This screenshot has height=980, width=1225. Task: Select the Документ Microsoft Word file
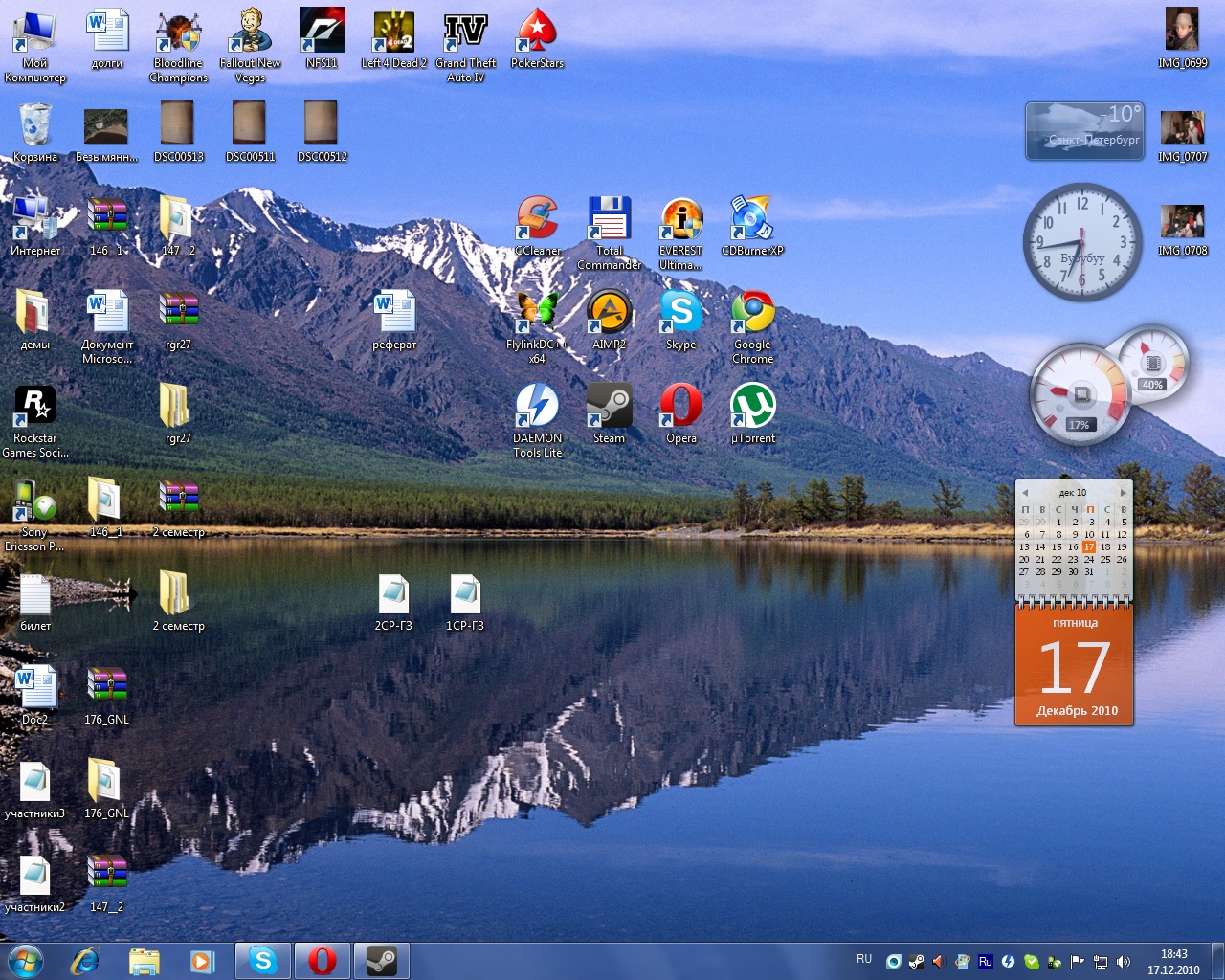point(107,326)
